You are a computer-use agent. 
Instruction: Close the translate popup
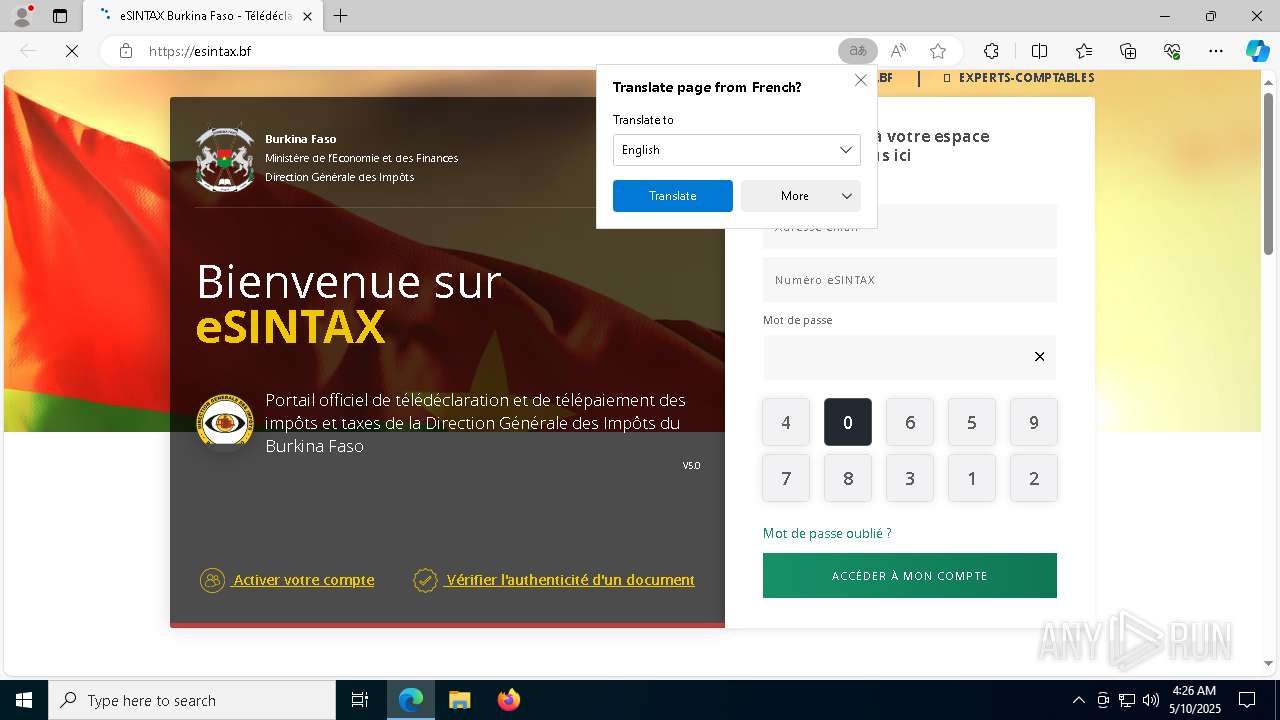click(860, 80)
